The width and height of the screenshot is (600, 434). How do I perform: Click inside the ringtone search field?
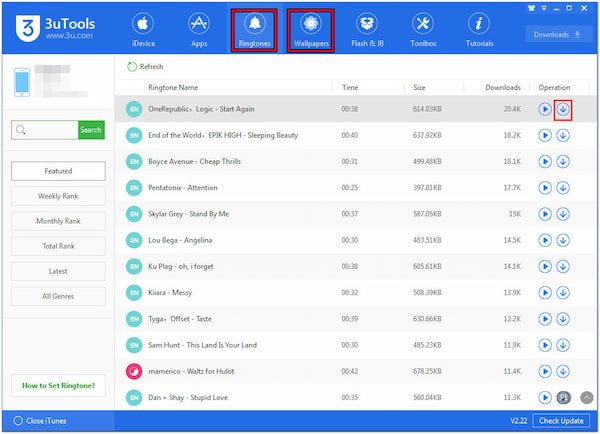pos(45,130)
